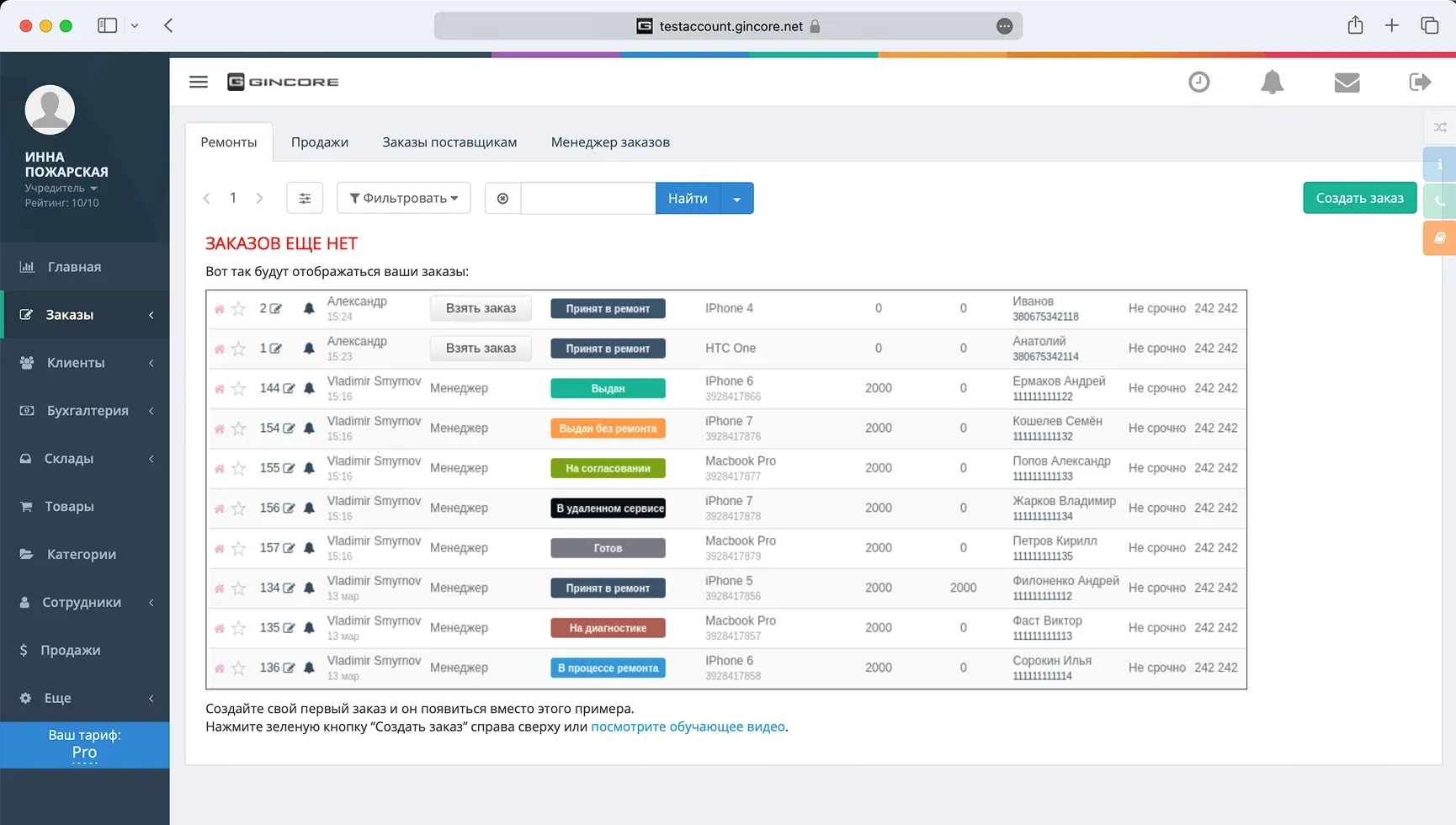Open column settings with the sliders icon
Viewport: 1456px width, 825px height.
tap(305, 198)
